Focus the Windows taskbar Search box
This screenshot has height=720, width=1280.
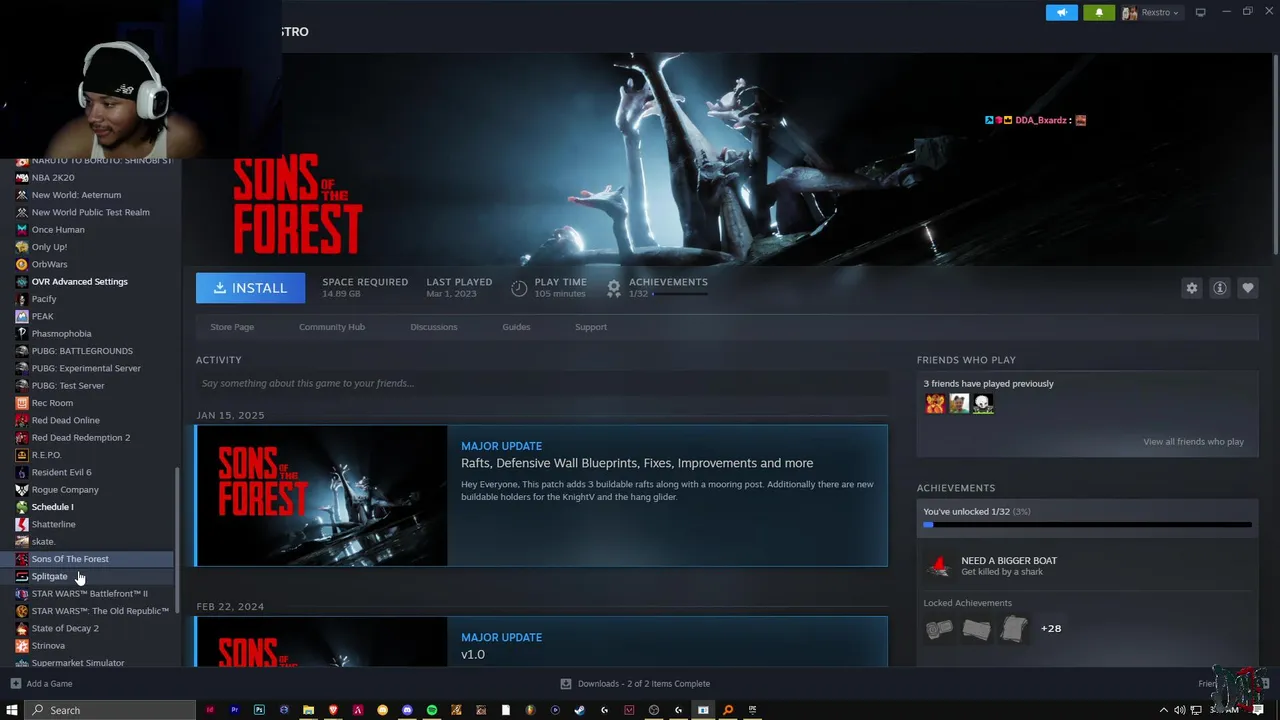click(x=111, y=710)
